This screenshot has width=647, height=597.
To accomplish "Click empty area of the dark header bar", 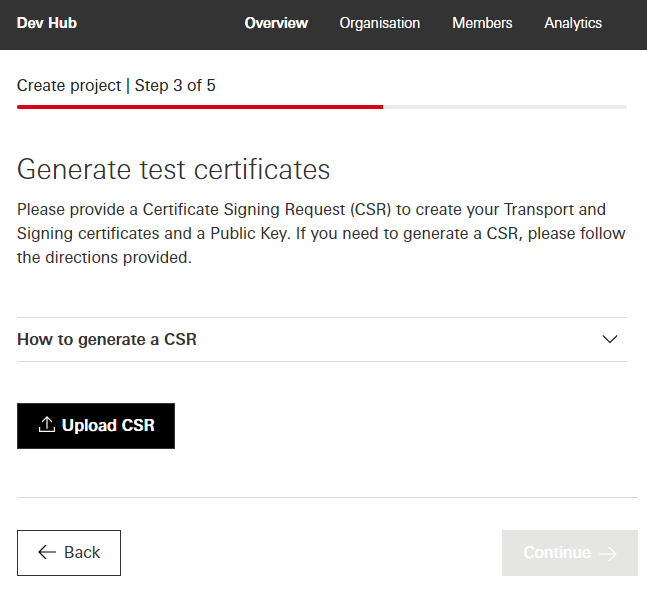I will click(x=160, y=23).
